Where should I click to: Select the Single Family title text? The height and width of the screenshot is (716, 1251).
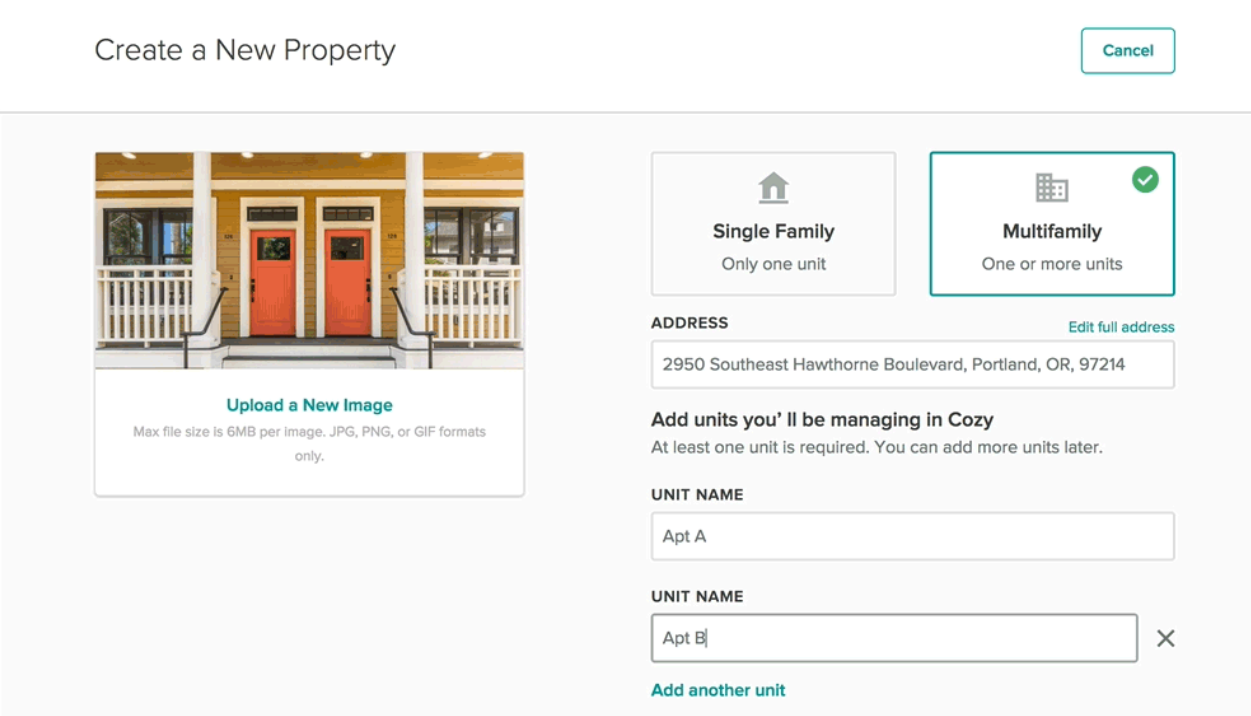tap(773, 231)
